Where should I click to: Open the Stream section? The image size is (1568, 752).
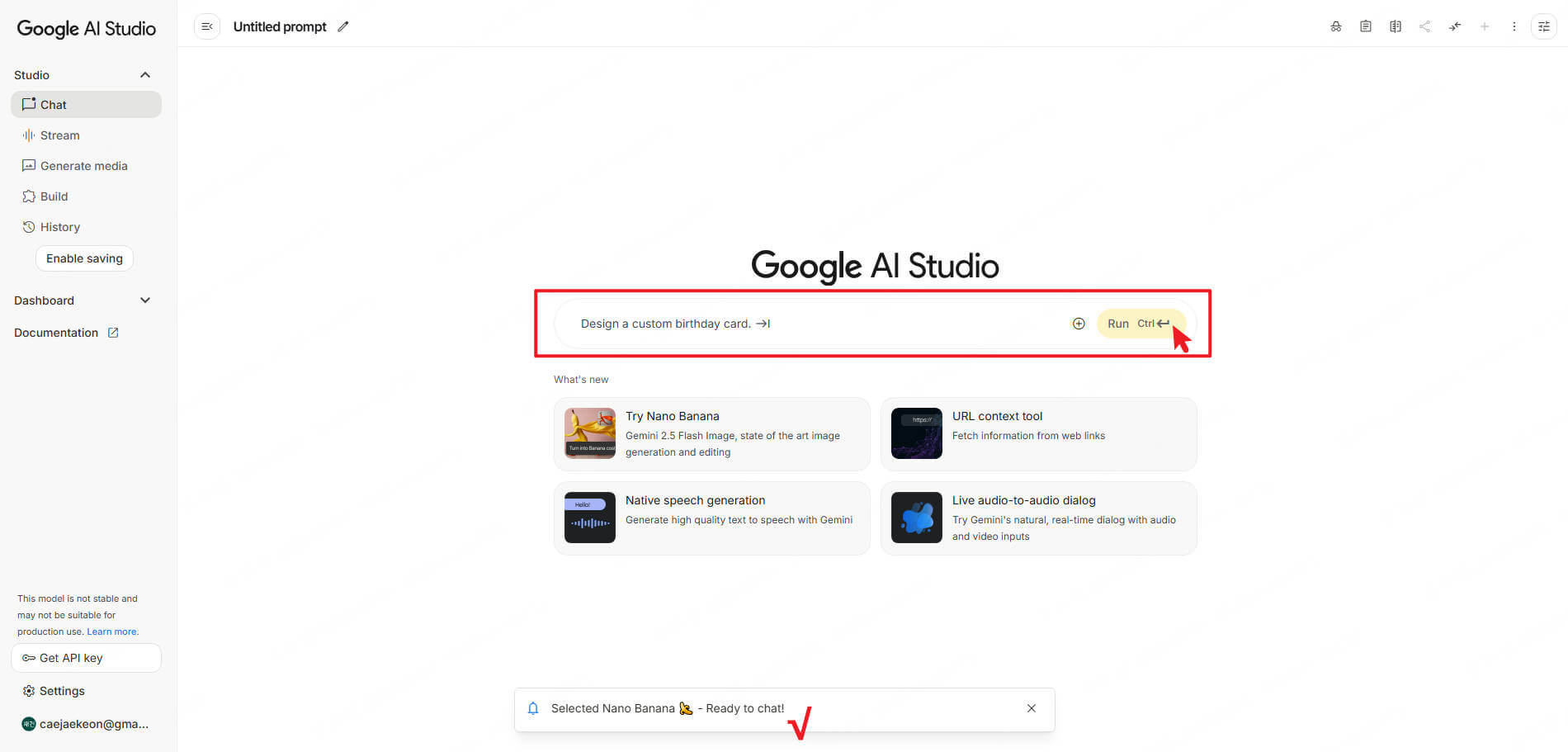86,135
